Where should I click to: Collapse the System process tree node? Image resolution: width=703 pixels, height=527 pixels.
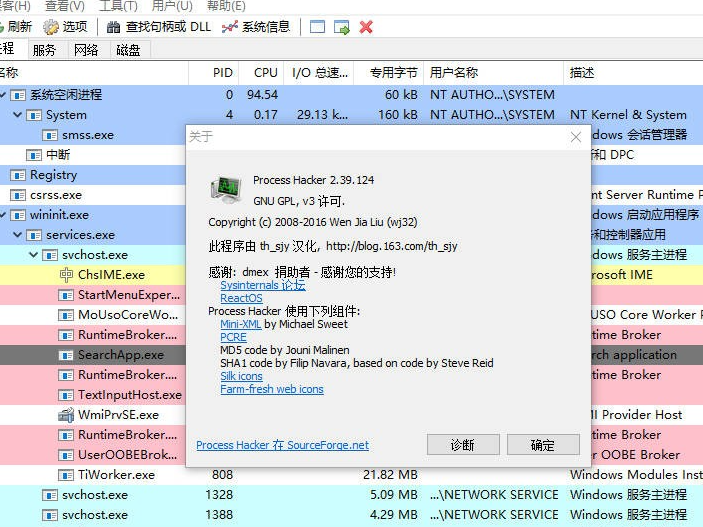coord(18,115)
